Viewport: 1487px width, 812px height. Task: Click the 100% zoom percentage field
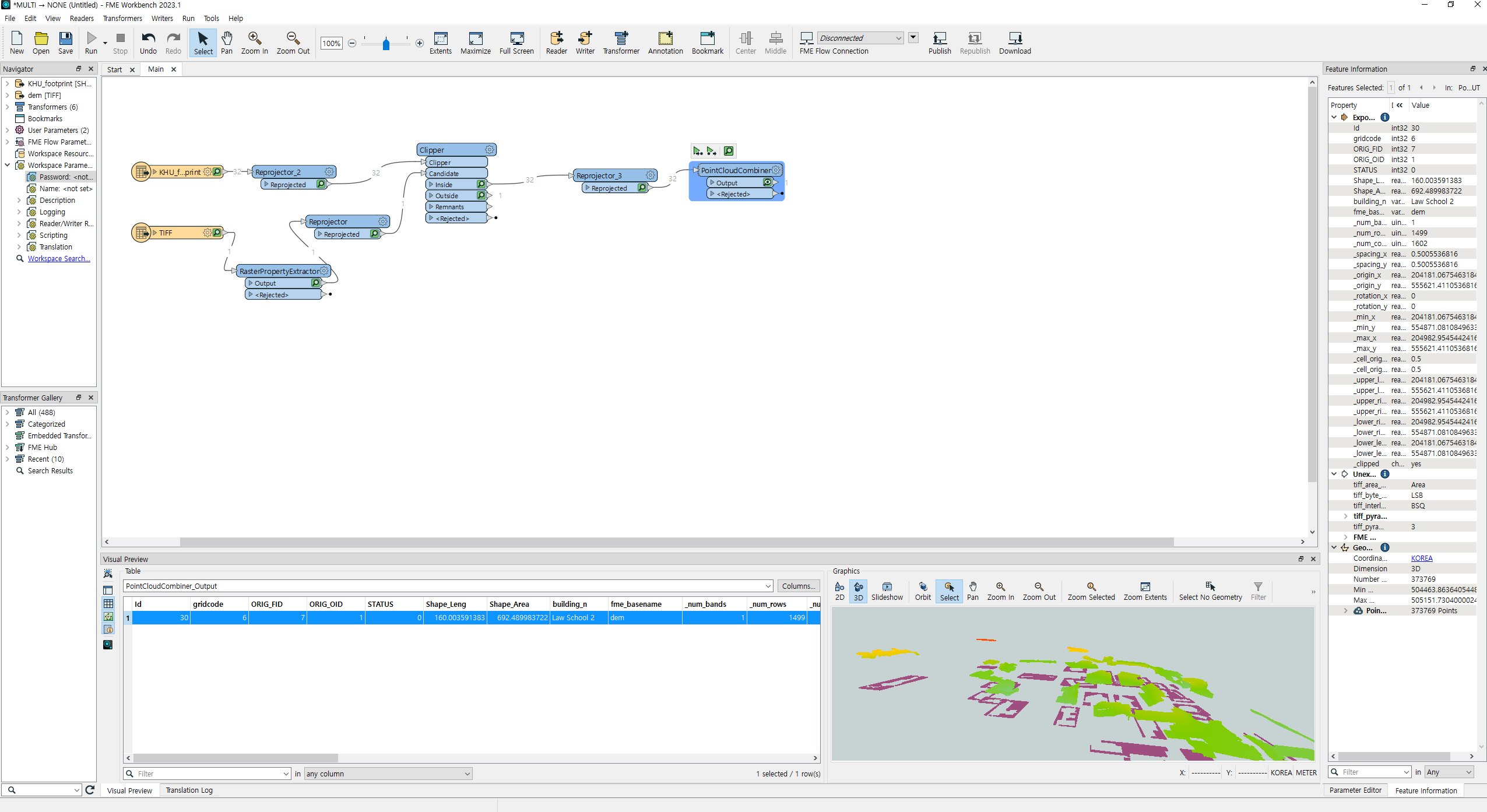[x=331, y=43]
